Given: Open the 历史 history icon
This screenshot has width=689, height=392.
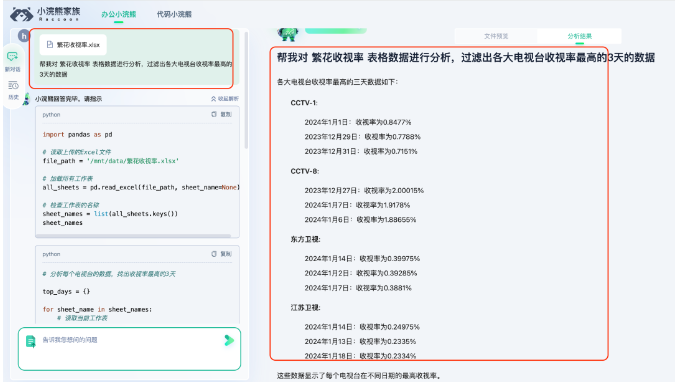Looking at the screenshot, I should 13,90.
